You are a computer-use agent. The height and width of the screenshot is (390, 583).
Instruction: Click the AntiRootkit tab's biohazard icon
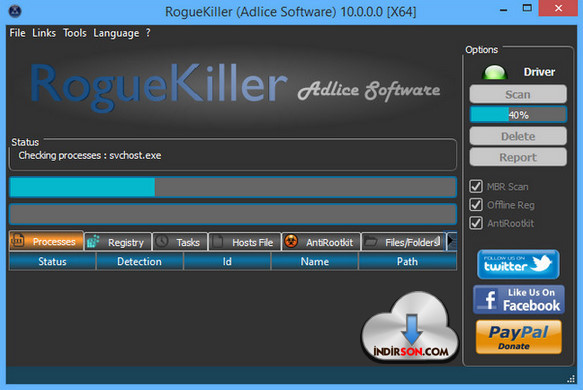pos(291,241)
